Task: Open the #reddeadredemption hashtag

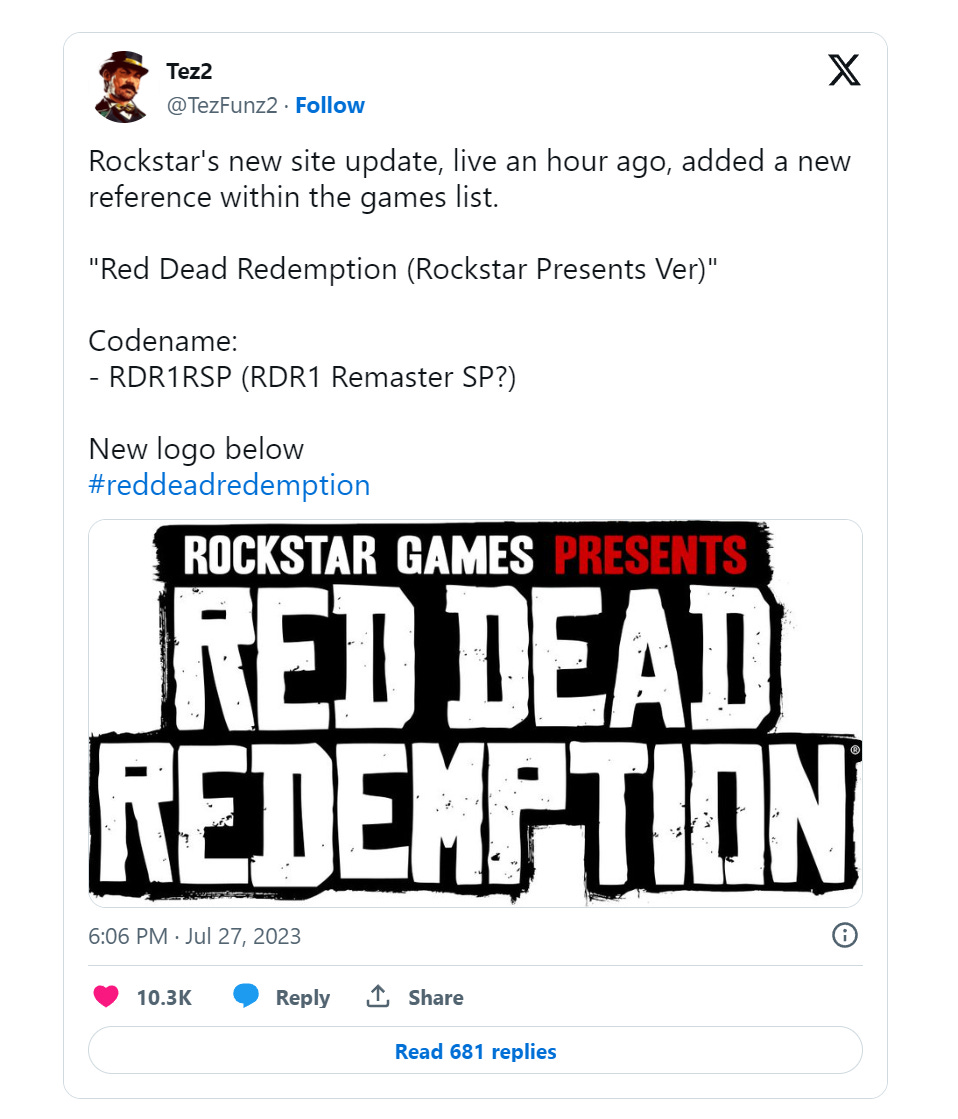Action: click(x=229, y=485)
